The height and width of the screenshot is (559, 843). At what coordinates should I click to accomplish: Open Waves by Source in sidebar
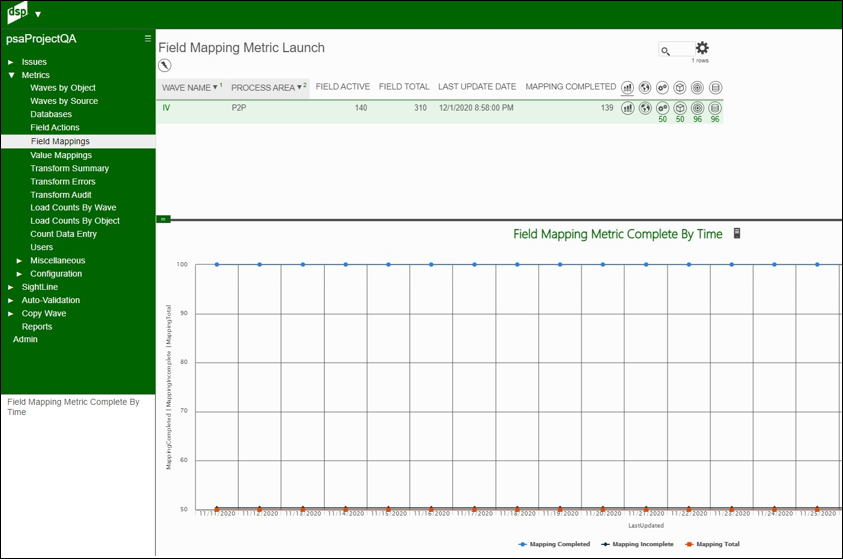[64, 101]
